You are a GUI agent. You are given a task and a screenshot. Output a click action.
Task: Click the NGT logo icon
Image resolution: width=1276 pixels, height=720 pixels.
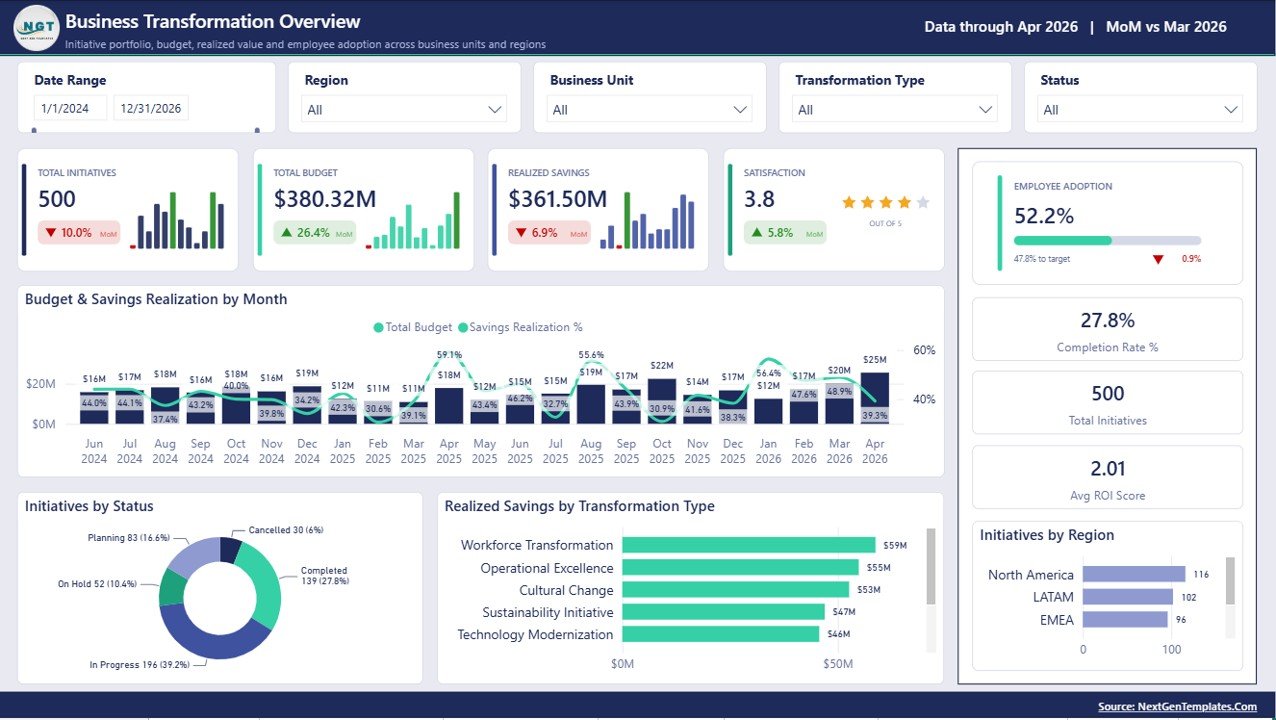[37, 27]
